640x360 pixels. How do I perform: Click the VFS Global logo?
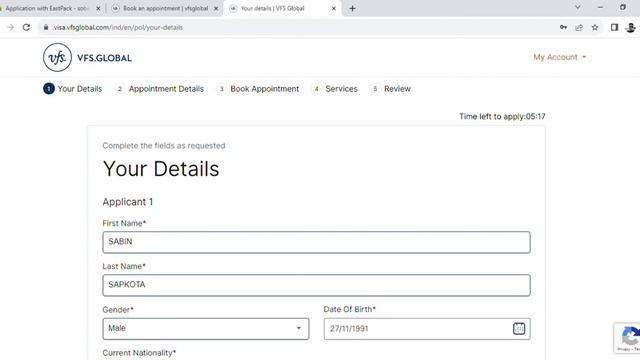tap(87, 58)
